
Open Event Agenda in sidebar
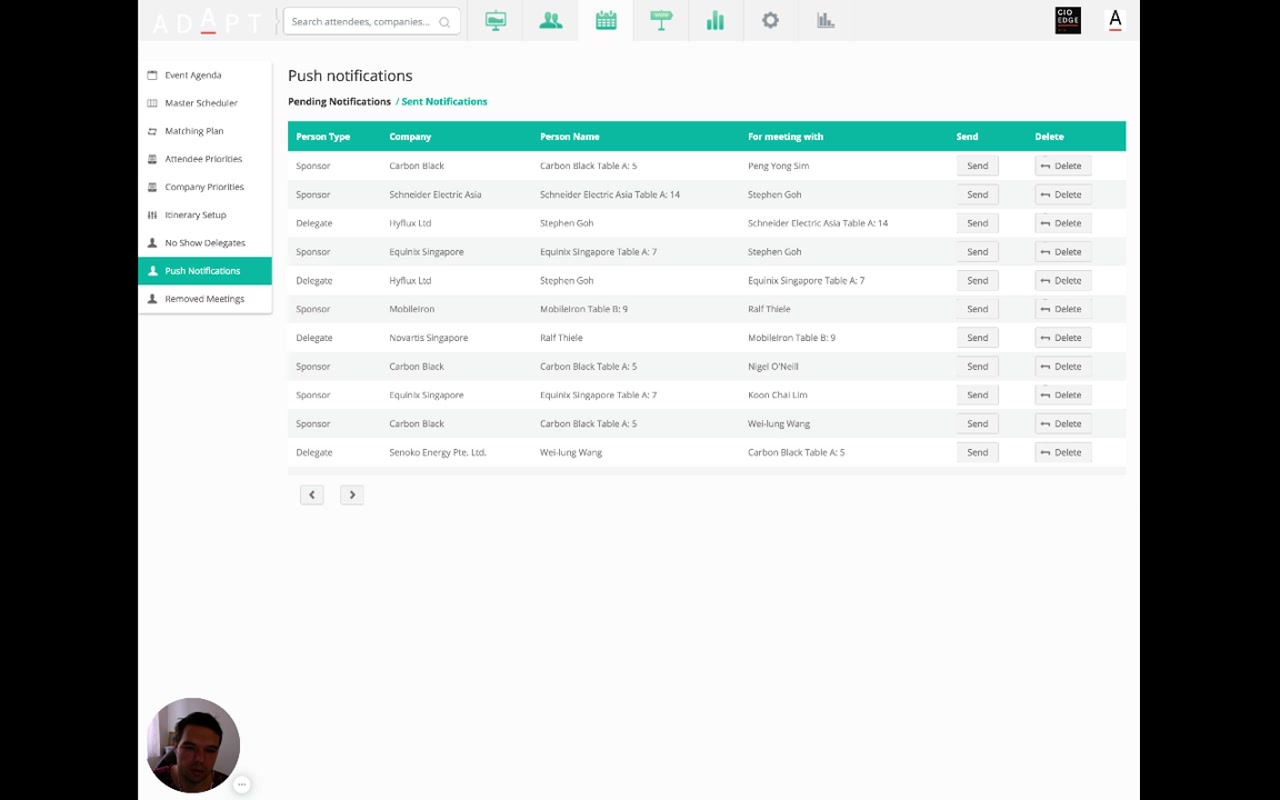pyautogui.click(x=205, y=75)
